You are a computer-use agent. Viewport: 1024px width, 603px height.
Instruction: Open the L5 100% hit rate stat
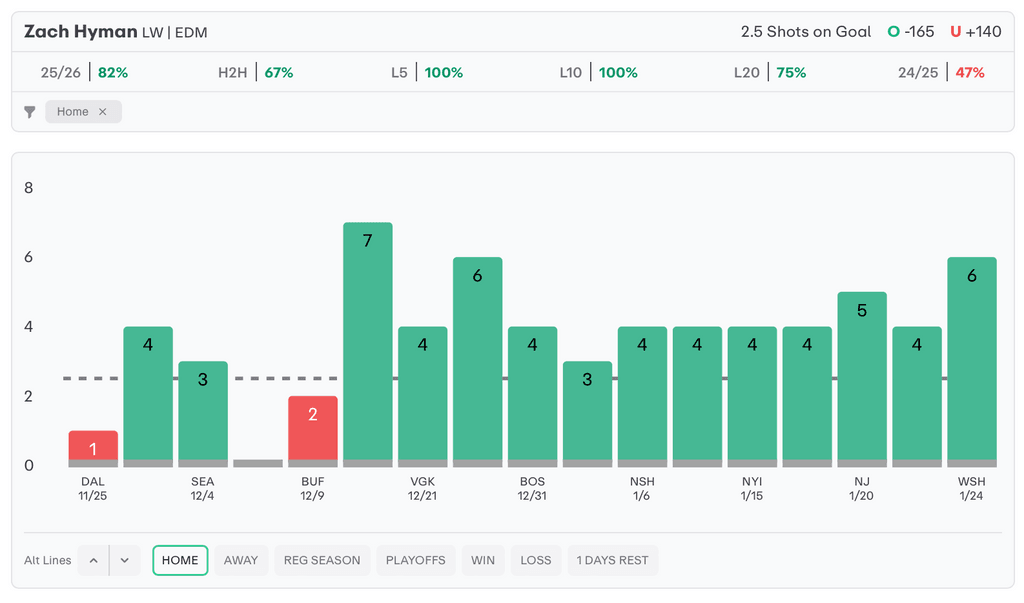tap(426, 73)
